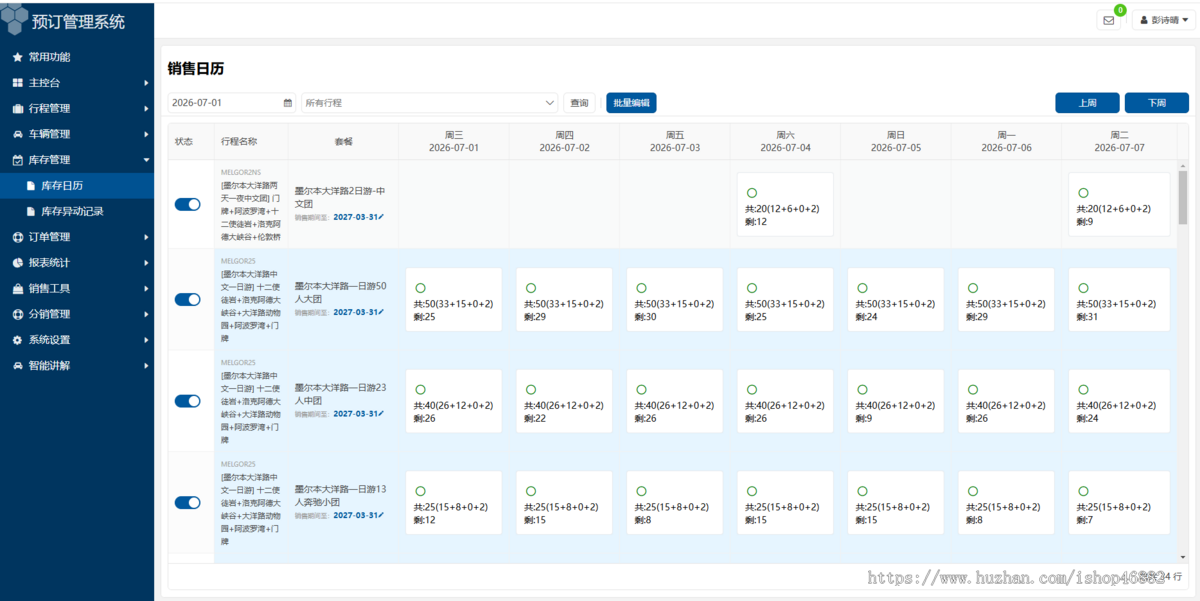Click the green circle in 50人大团 周三 2026-07-01 cell
The height and width of the screenshot is (601, 1200).
coord(420,288)
